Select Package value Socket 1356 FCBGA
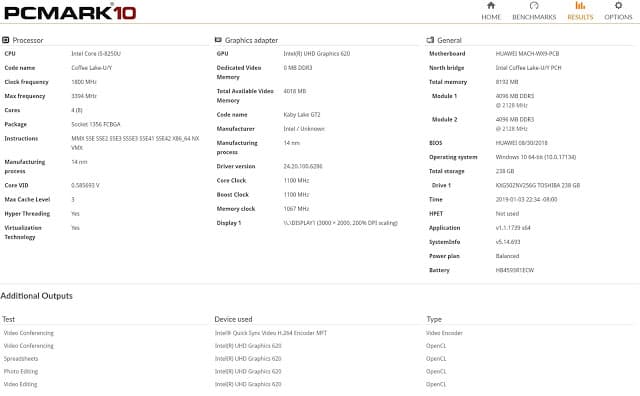 click(96, 124)
